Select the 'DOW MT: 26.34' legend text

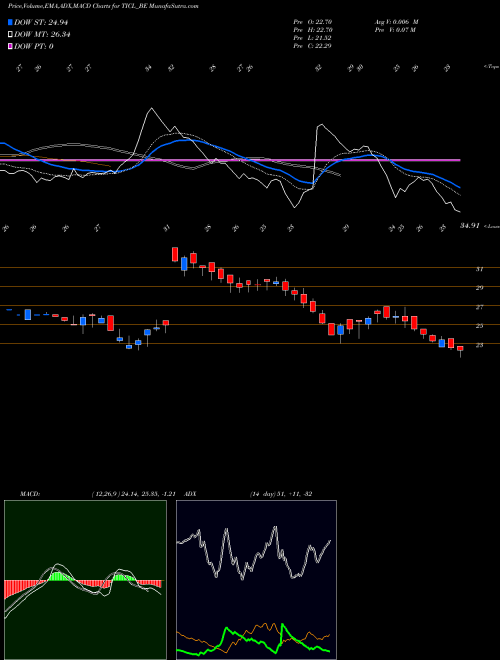coord(42,34)
